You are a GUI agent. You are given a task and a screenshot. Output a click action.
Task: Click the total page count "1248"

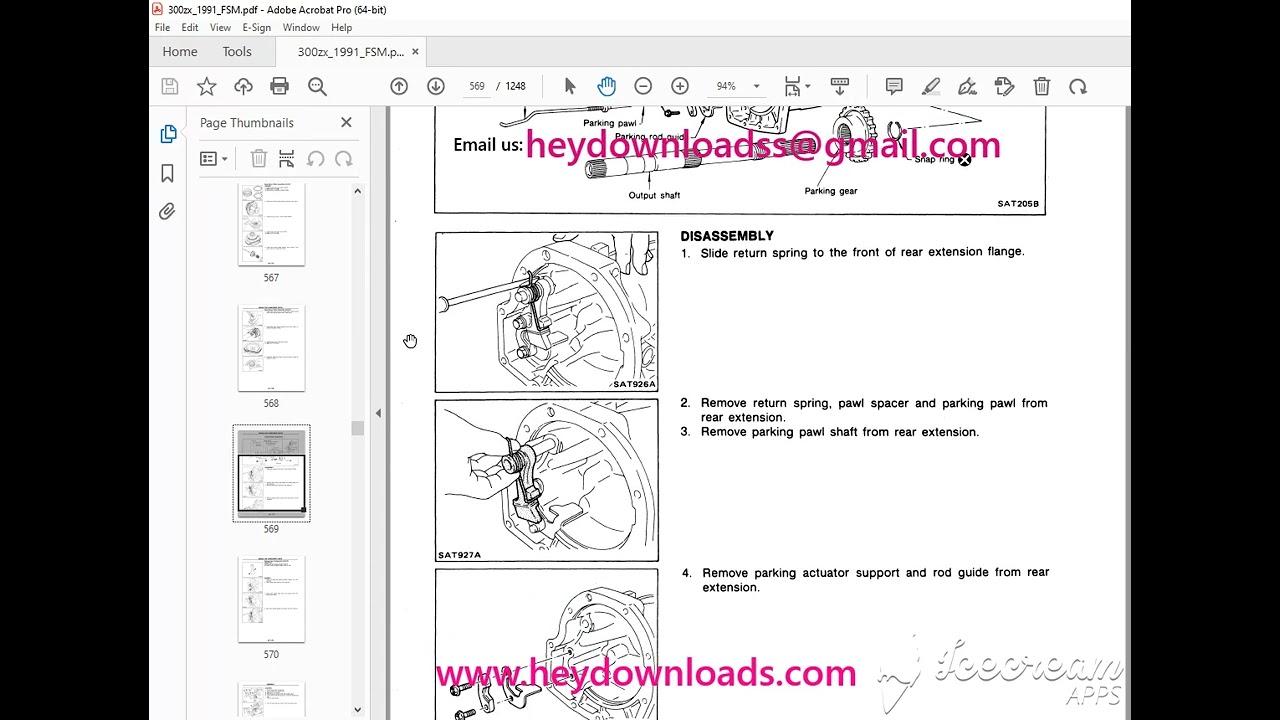pyautogui.click(x=515, y=87)
